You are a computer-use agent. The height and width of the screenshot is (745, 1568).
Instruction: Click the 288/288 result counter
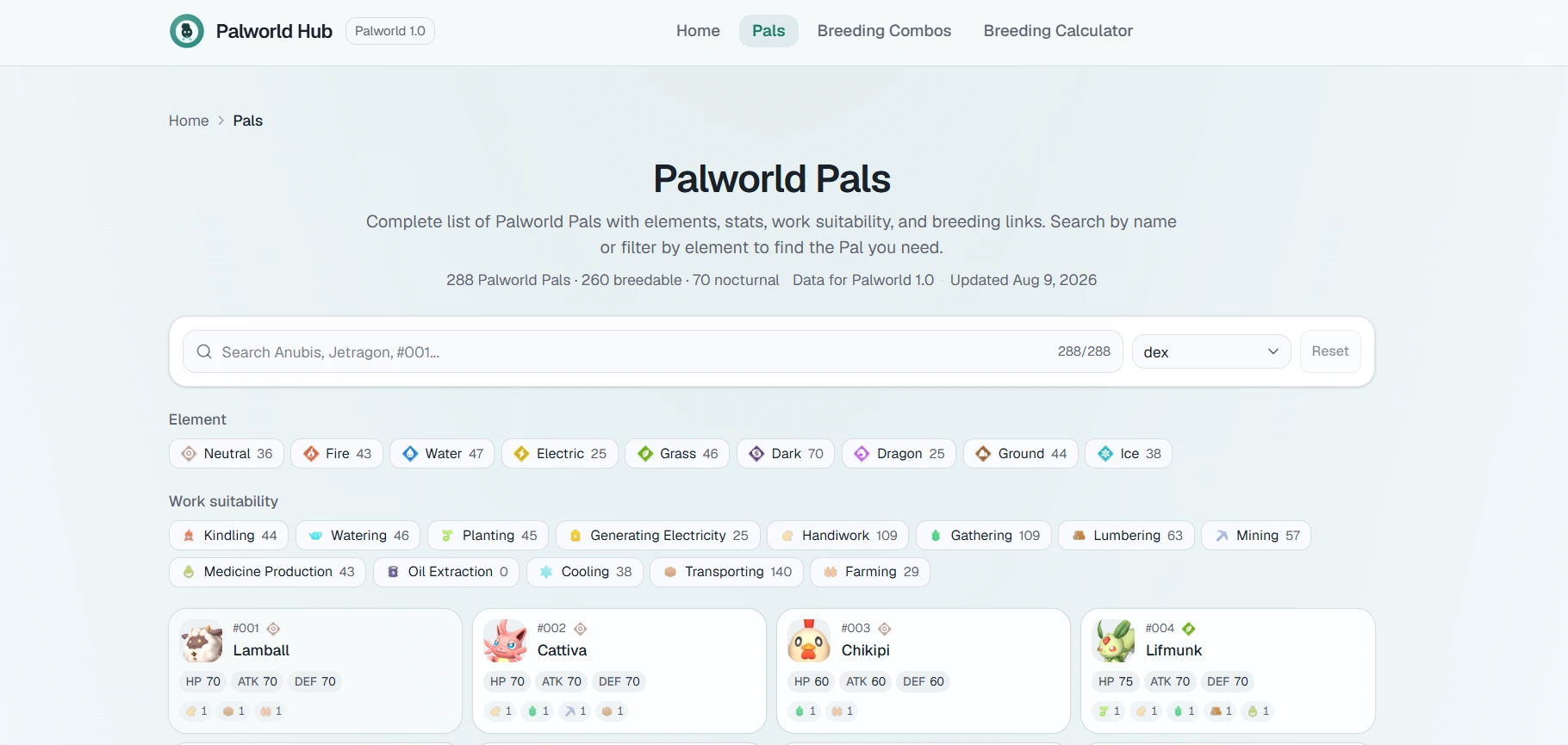1084,351
